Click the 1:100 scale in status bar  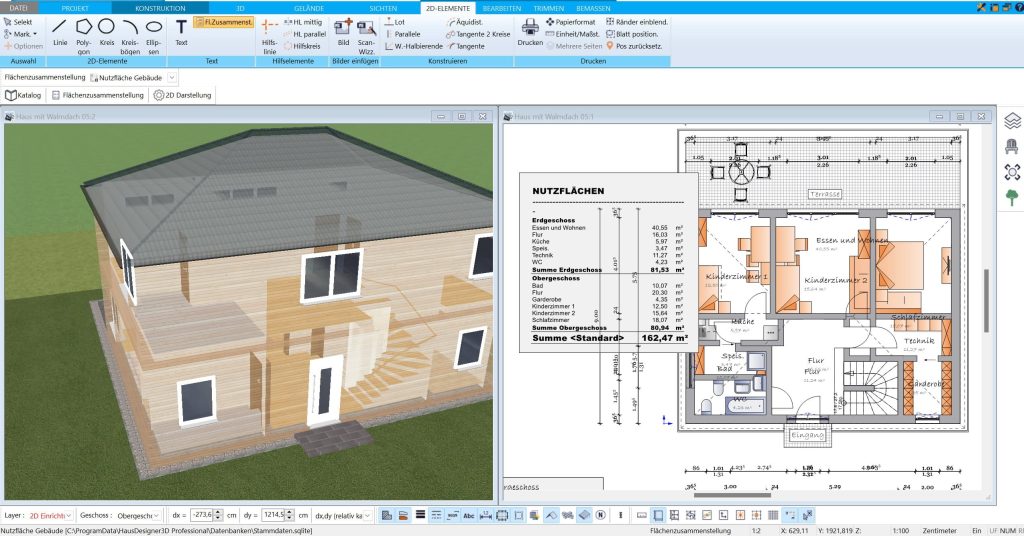tap(901, 531)
